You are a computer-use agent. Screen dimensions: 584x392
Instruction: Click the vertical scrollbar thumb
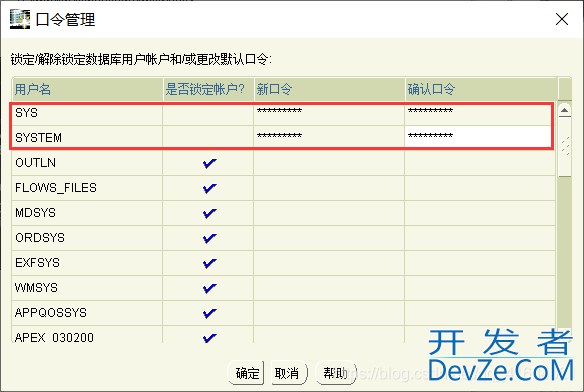[x=565, y=147]
